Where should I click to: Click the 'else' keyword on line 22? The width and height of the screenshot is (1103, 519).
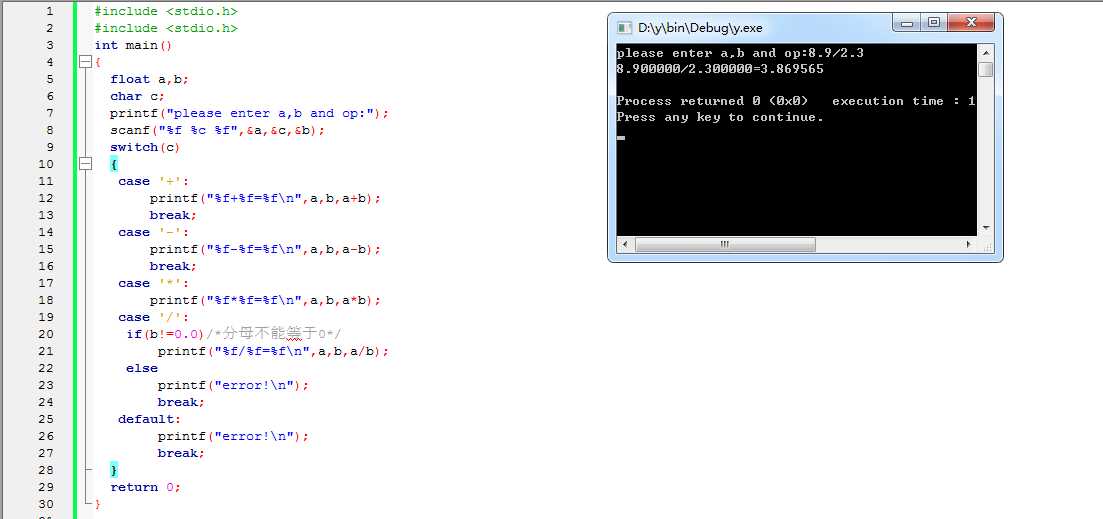(142, 368)
